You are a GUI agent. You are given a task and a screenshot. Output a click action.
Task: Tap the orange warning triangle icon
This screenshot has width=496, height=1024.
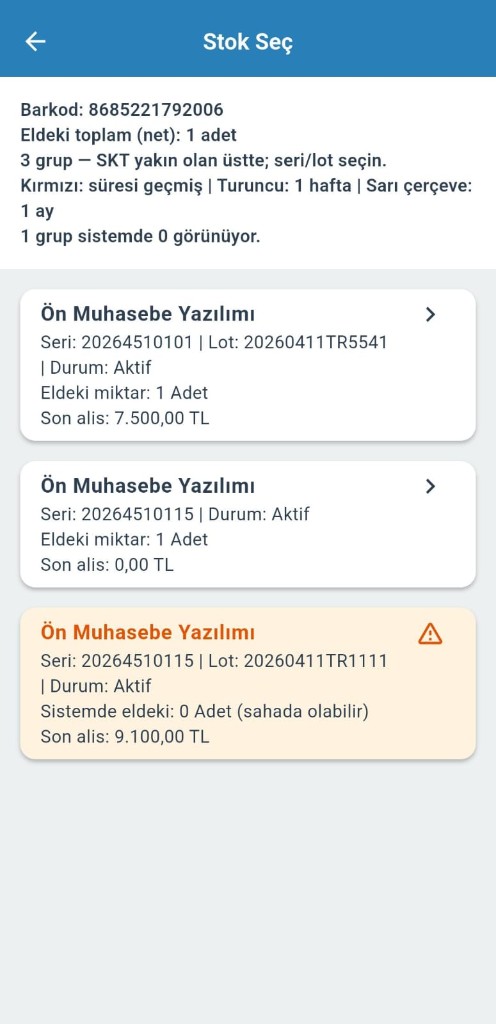pyautogui.click(x=430, y=633)
